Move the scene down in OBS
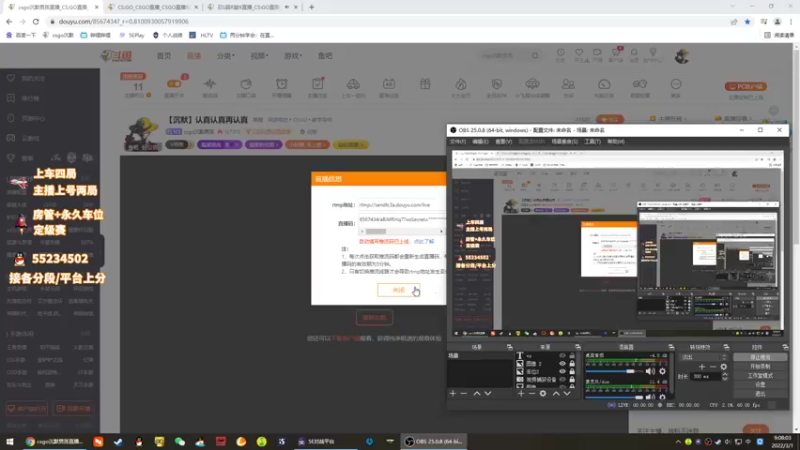Image resolution: width=800 pixels, height=450 pixels. 488,393
